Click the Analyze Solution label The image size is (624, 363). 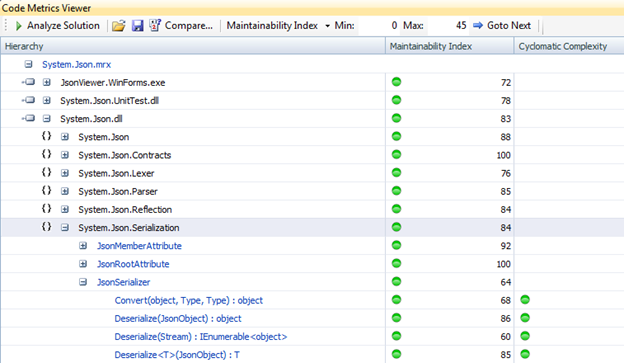[x=63, y=25]
